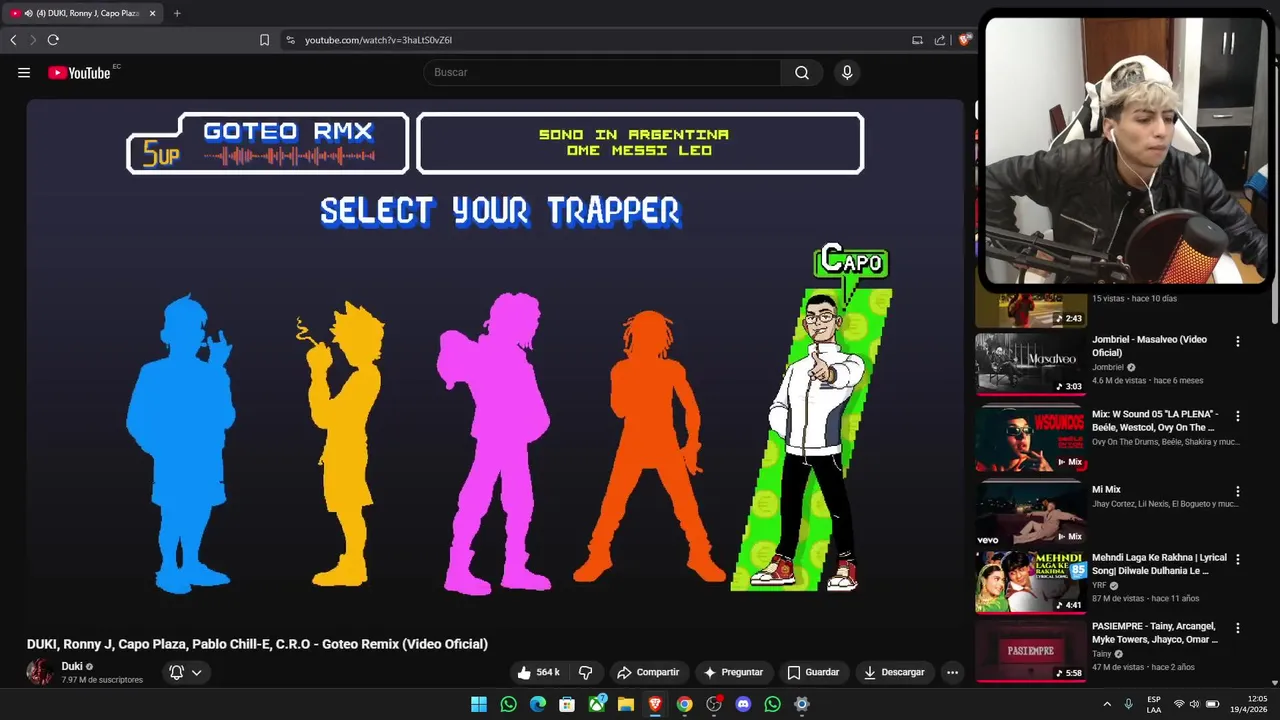Open the first WhatsApp taskbar icon
1280x720 pixels.
[x=508, y=704]
